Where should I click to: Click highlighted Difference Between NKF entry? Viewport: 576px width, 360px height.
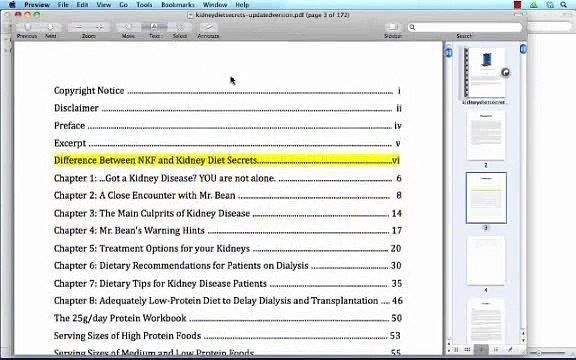[x=227, y=161]
